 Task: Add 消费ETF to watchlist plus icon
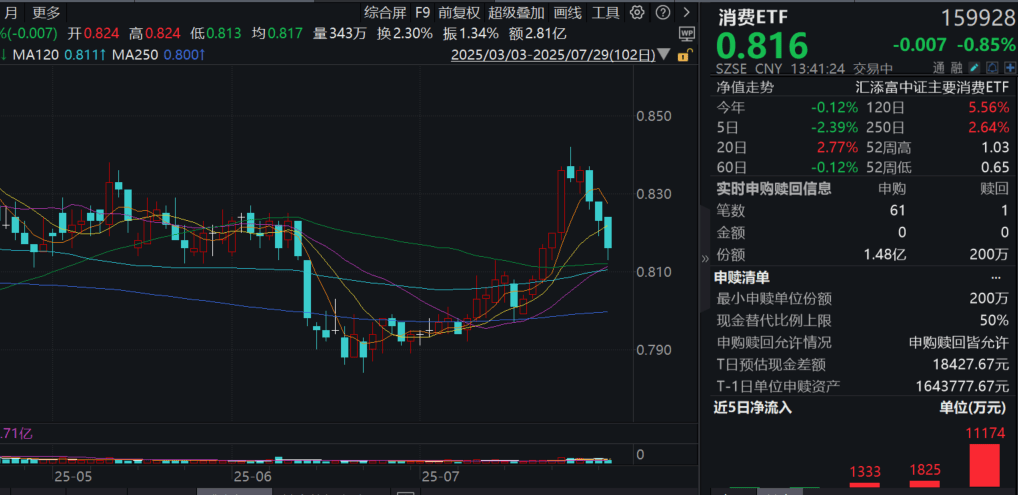tap(1010, 67)
